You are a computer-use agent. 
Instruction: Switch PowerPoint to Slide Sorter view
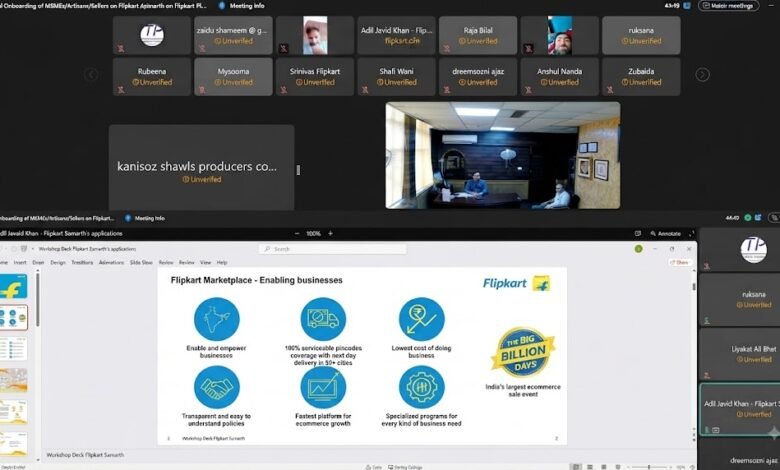590,467
